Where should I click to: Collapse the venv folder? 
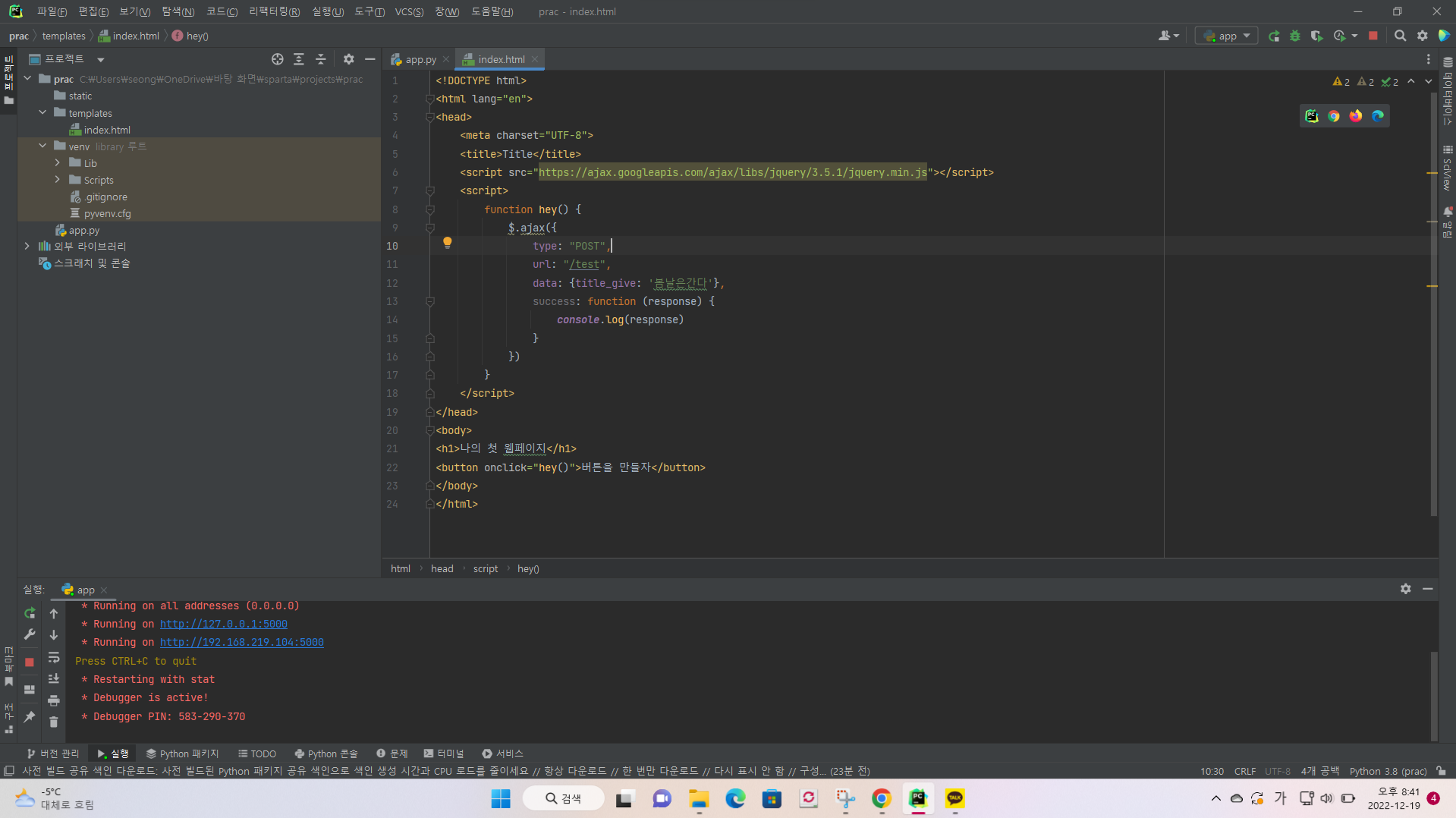coord(42,146)
